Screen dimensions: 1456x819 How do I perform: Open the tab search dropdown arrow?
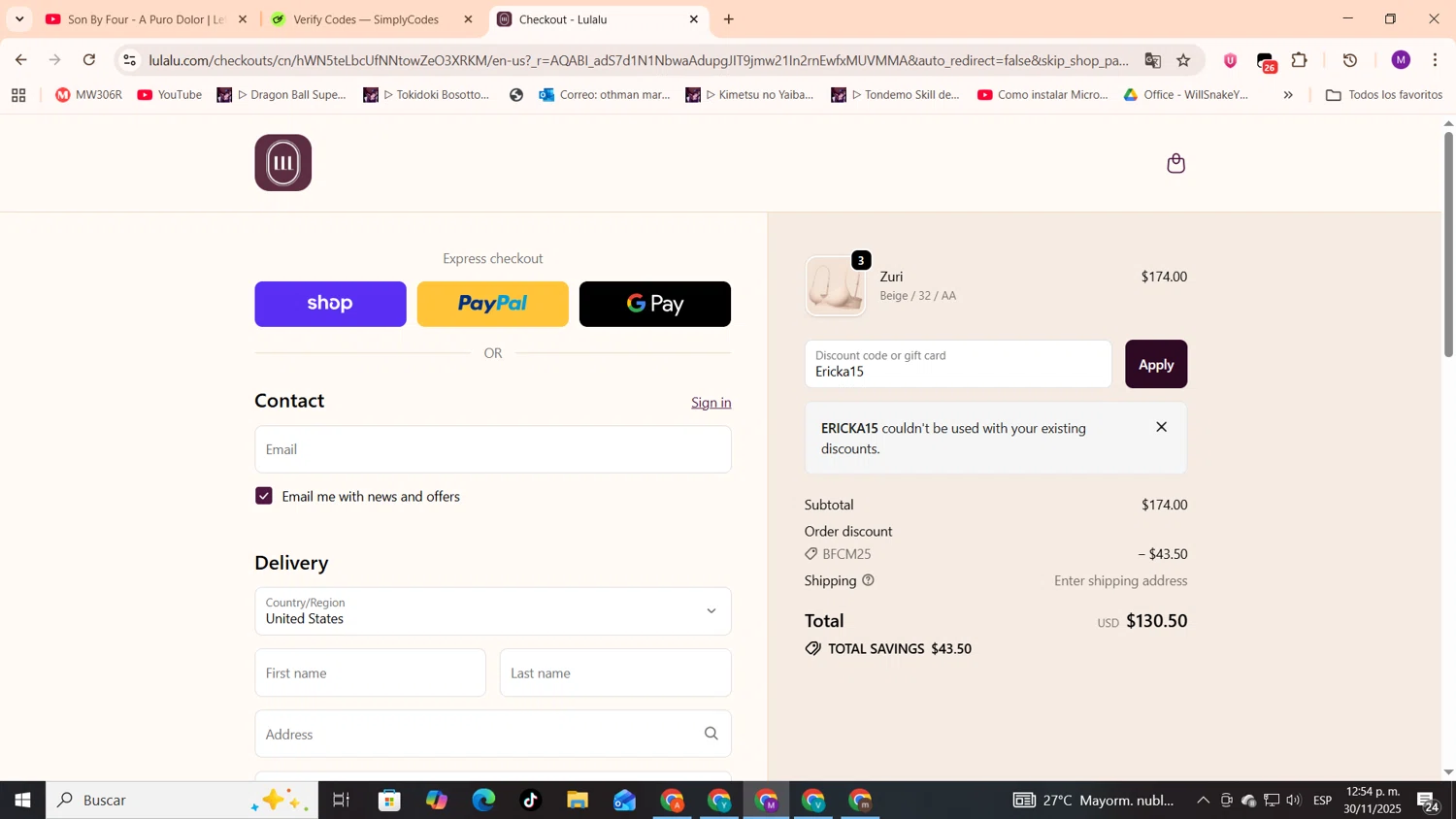click(19, 19)
